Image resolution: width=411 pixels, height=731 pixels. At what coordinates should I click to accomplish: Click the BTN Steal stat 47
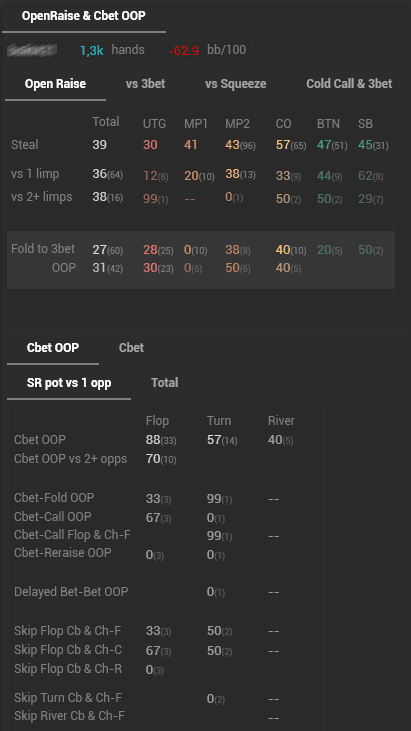click(x=324, y=145)
